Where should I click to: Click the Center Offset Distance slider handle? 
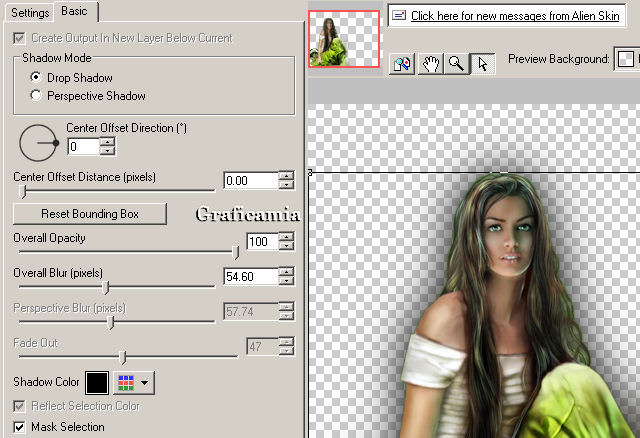click(23, 191)
